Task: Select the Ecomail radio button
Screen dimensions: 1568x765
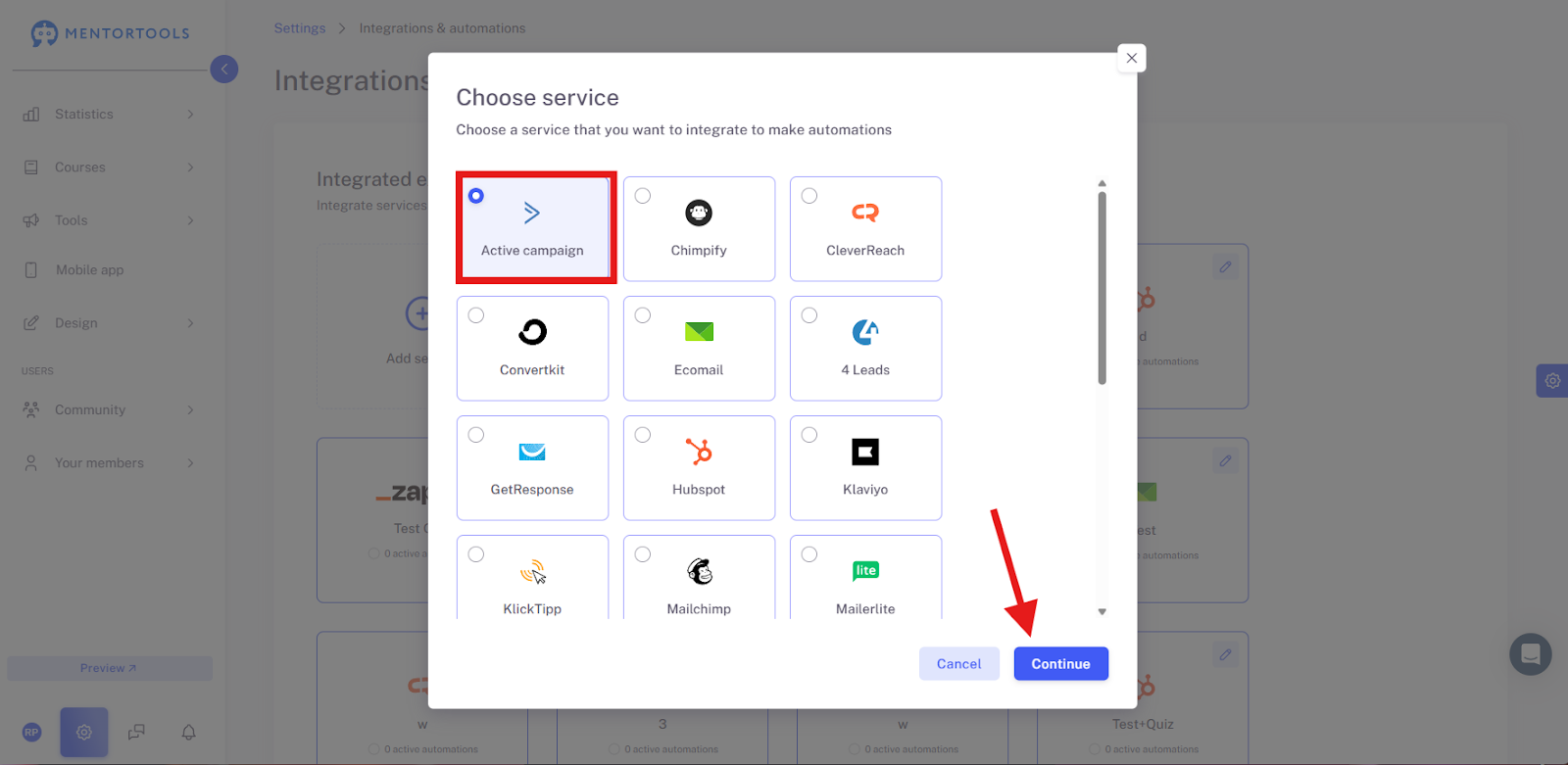Action: [x=643, y=315]
